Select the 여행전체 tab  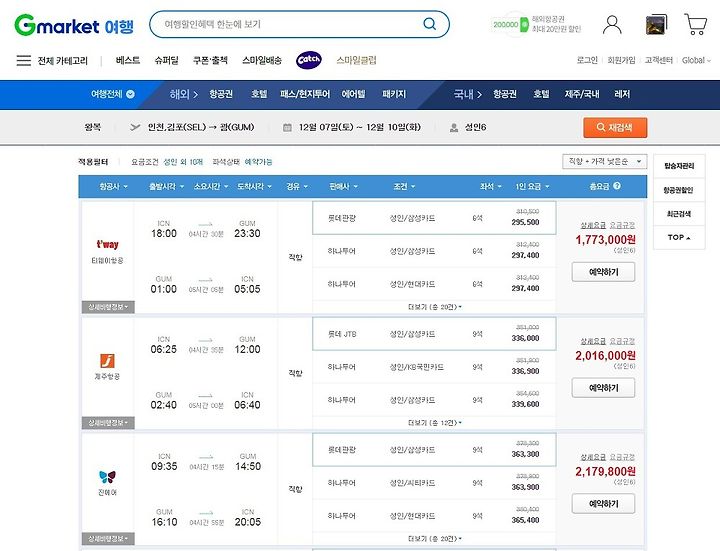click(x=112, y=94)
